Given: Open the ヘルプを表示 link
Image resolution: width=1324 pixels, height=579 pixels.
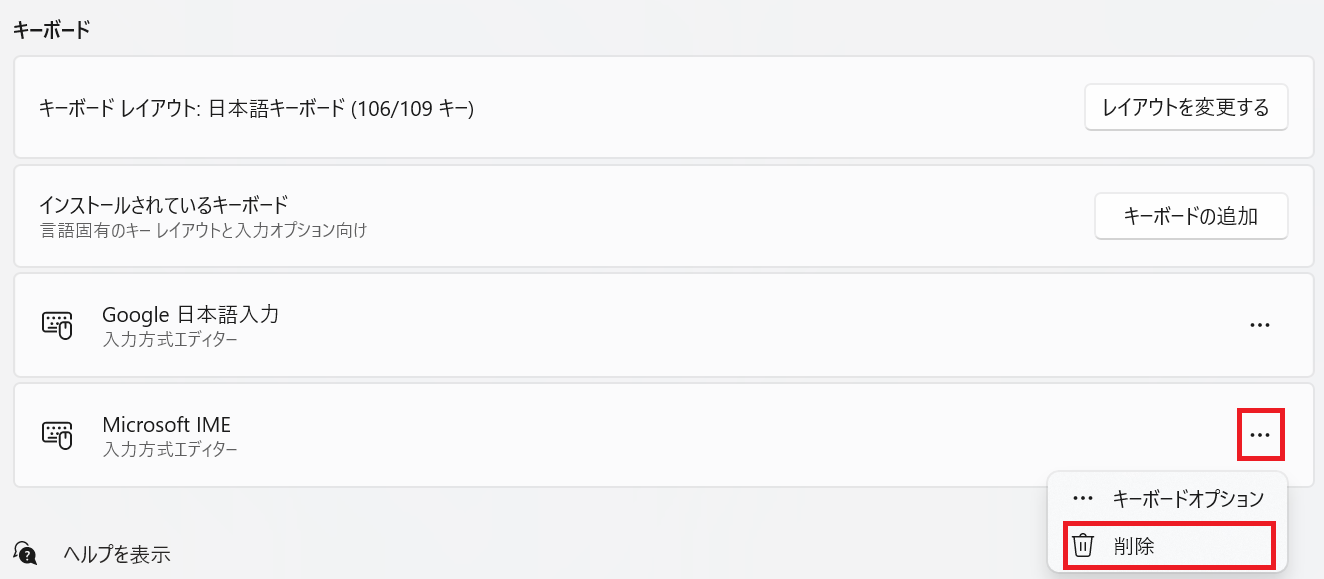Looking at the screenshot, I should (116, 553).
